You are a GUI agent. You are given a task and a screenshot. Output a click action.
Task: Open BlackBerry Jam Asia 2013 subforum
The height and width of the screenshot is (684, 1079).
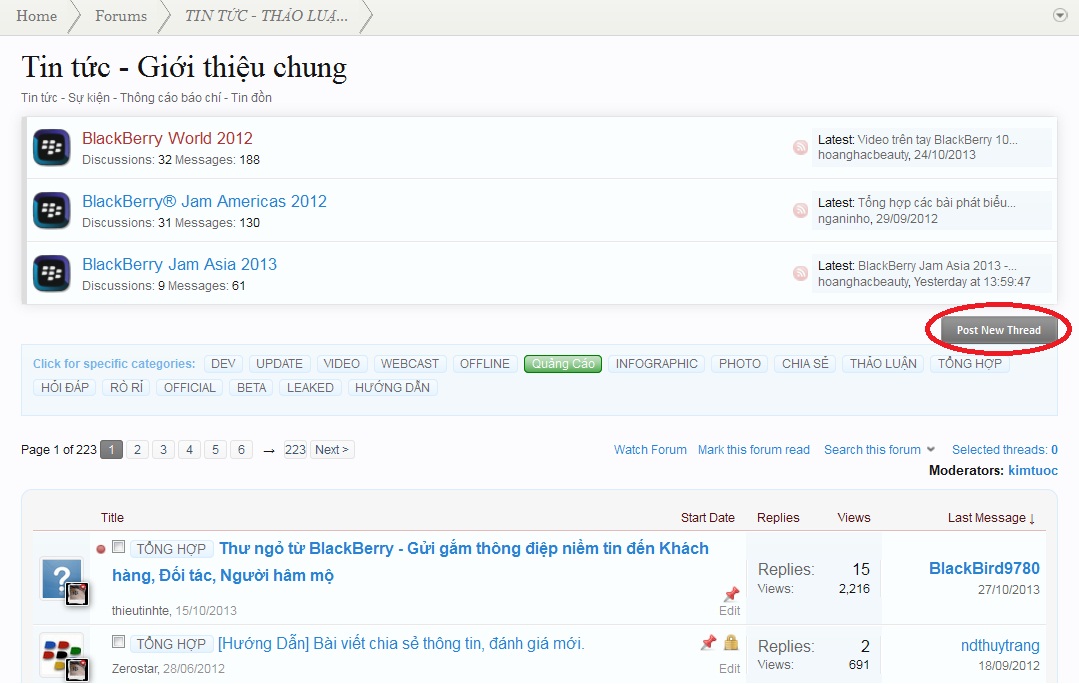click(x=180, y=264)
